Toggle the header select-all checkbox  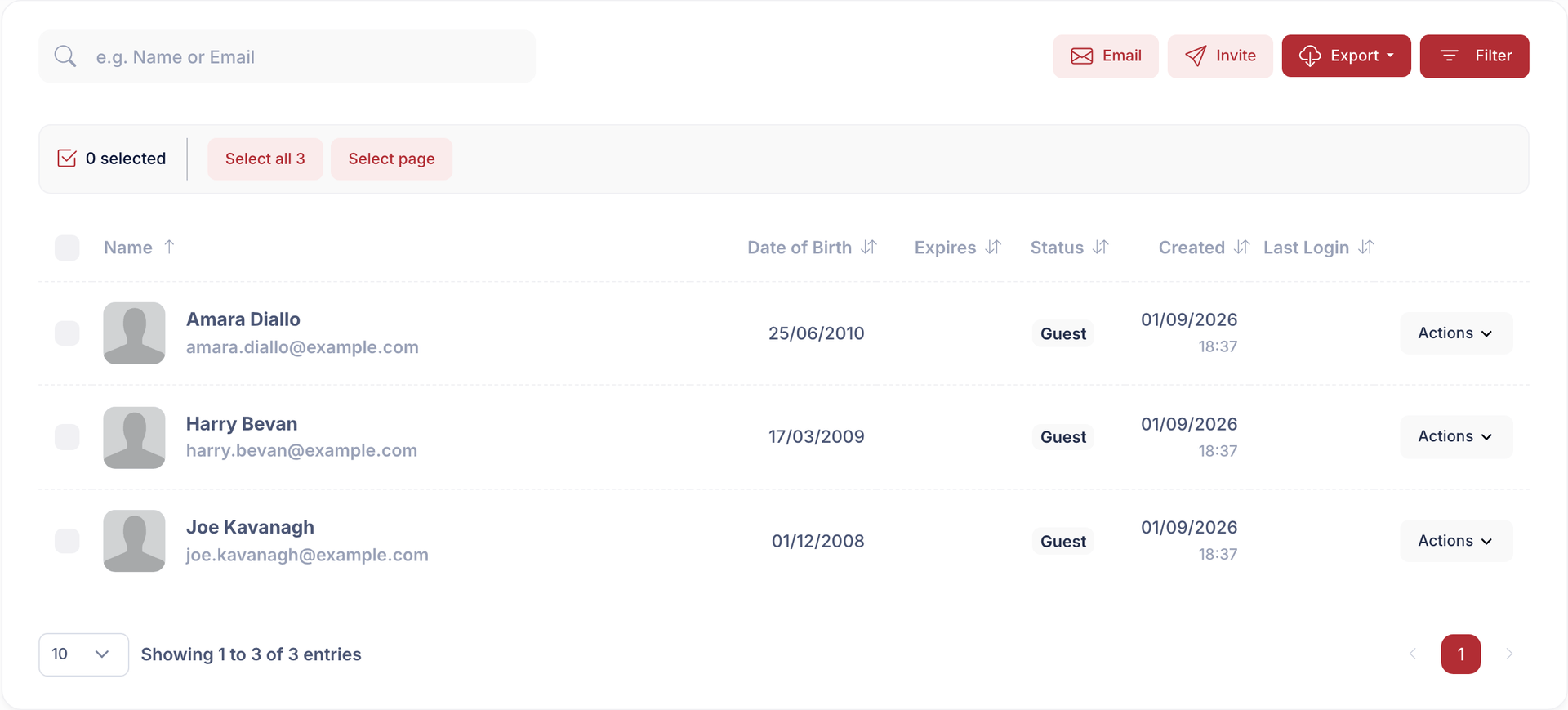[x=67, y=248]
